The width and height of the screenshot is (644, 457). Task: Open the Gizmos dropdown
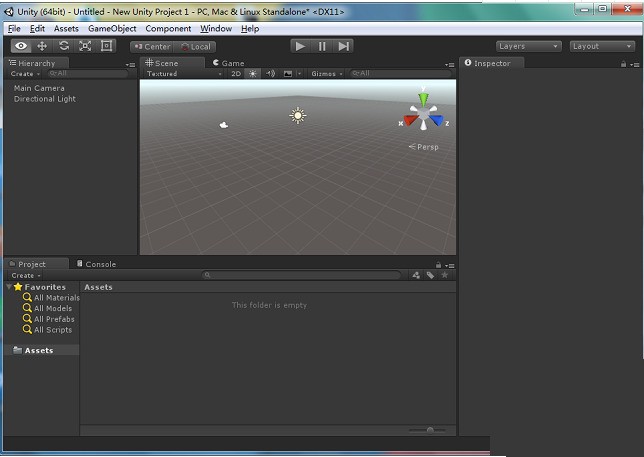coord(326,74)
